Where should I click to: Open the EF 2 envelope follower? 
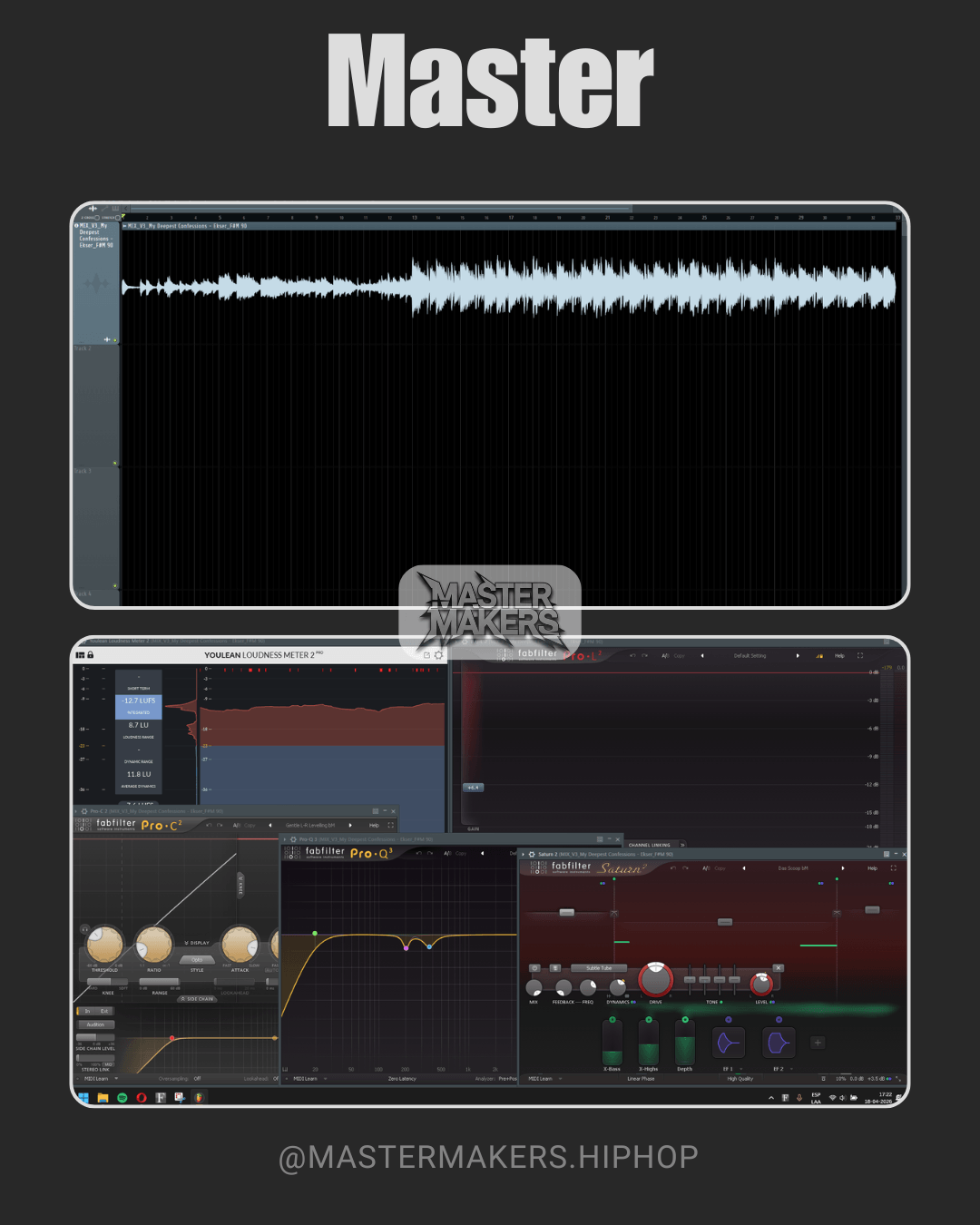[779, 1044]
